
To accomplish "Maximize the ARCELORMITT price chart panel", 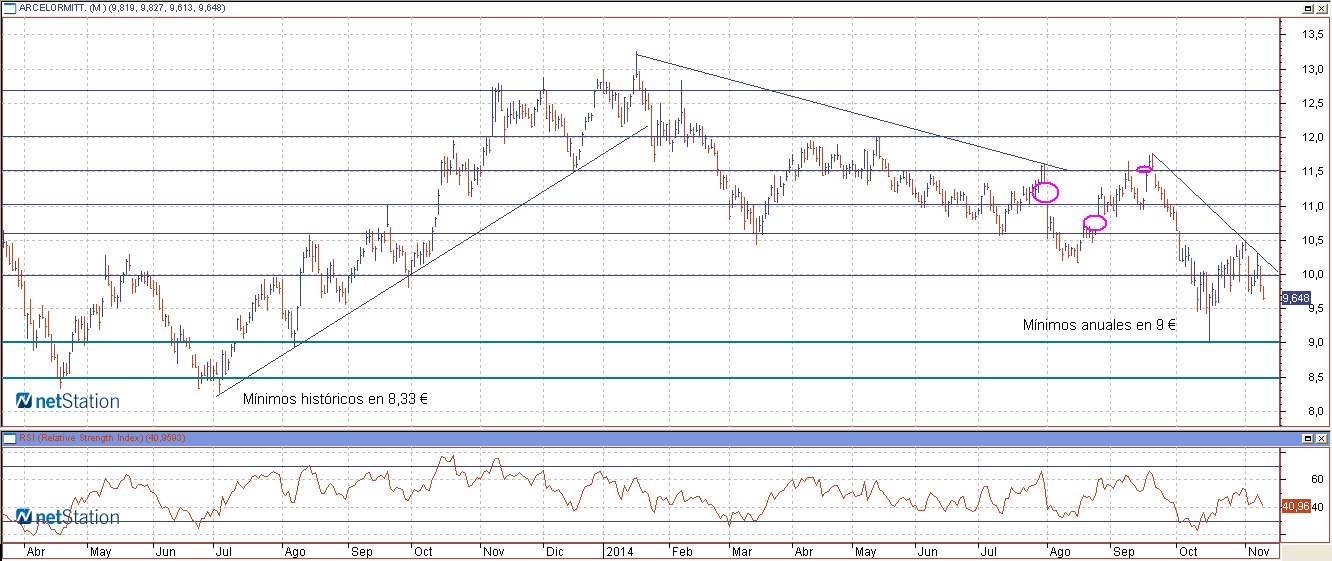I will 1307,7.
